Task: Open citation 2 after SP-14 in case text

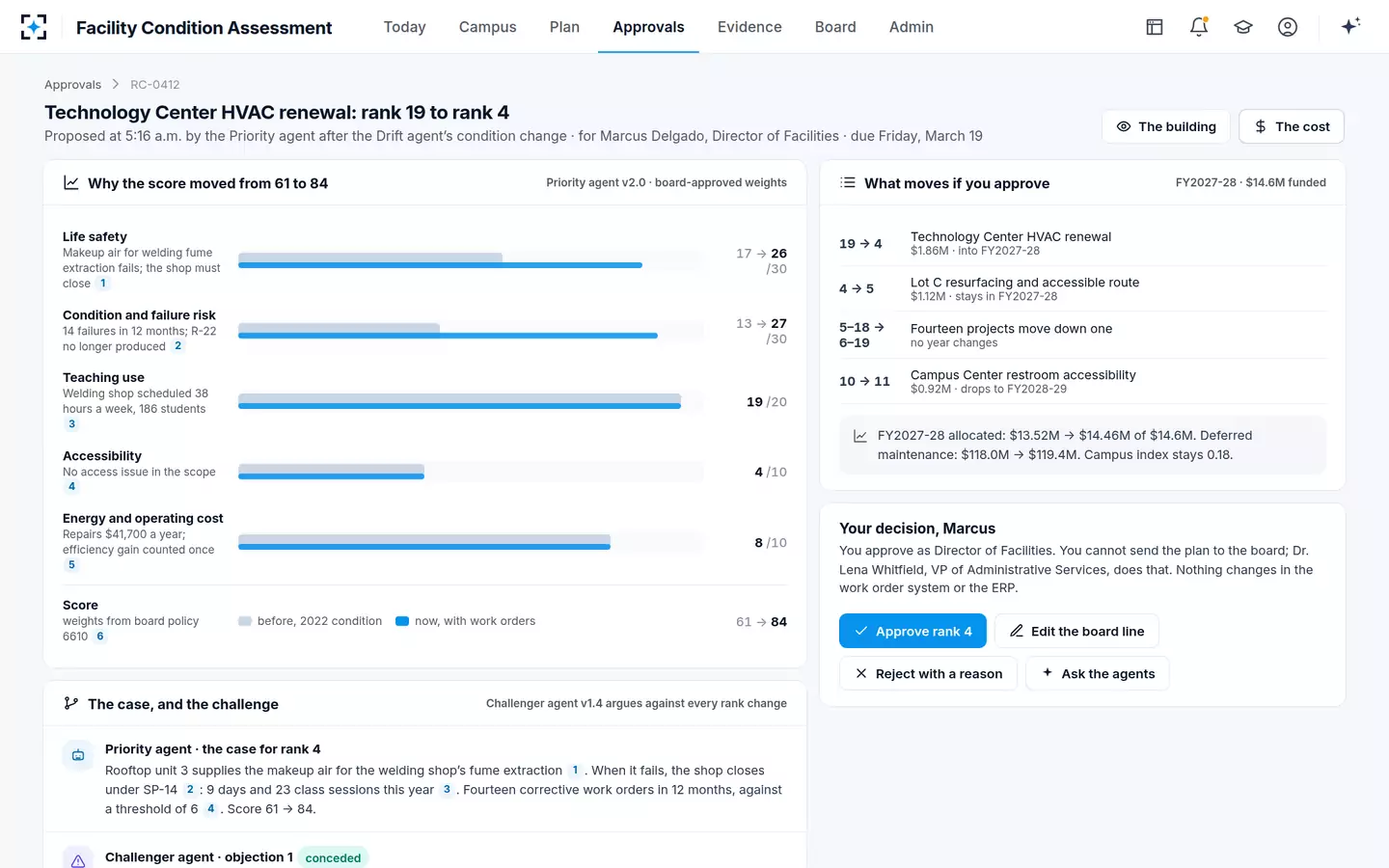Action: click(190, 790)
